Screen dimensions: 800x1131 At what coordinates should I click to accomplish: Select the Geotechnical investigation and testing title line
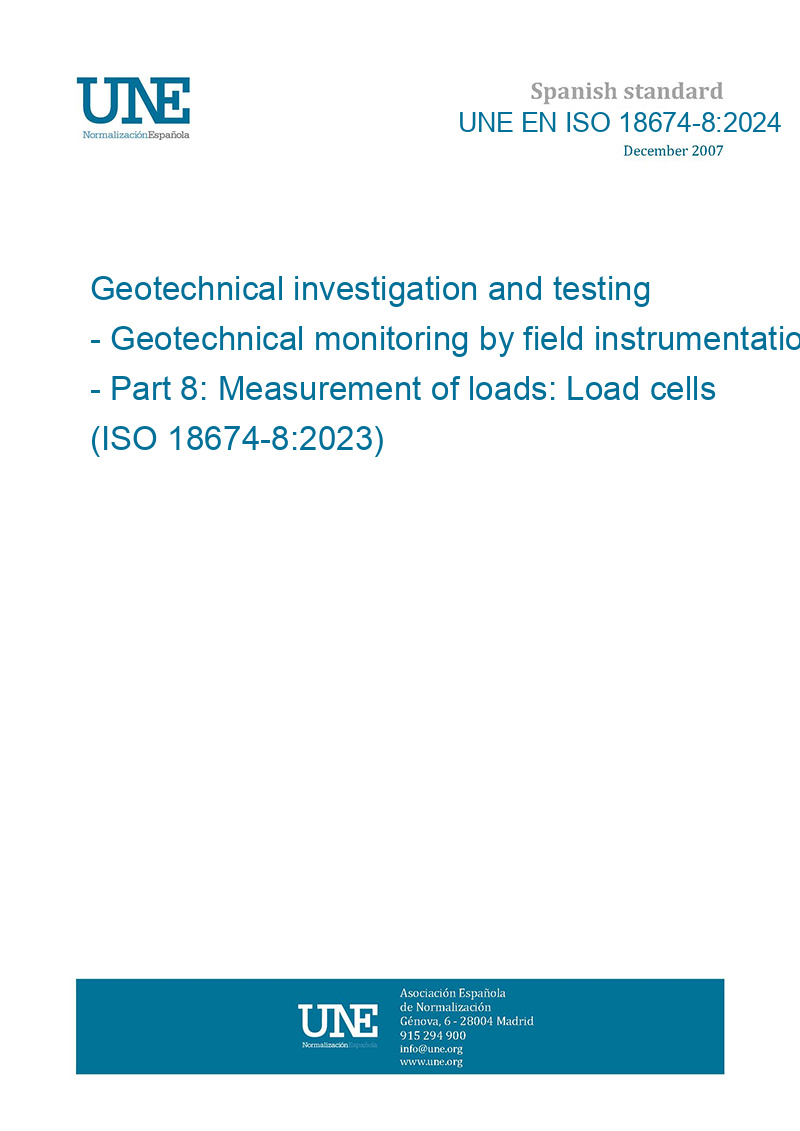371,289
